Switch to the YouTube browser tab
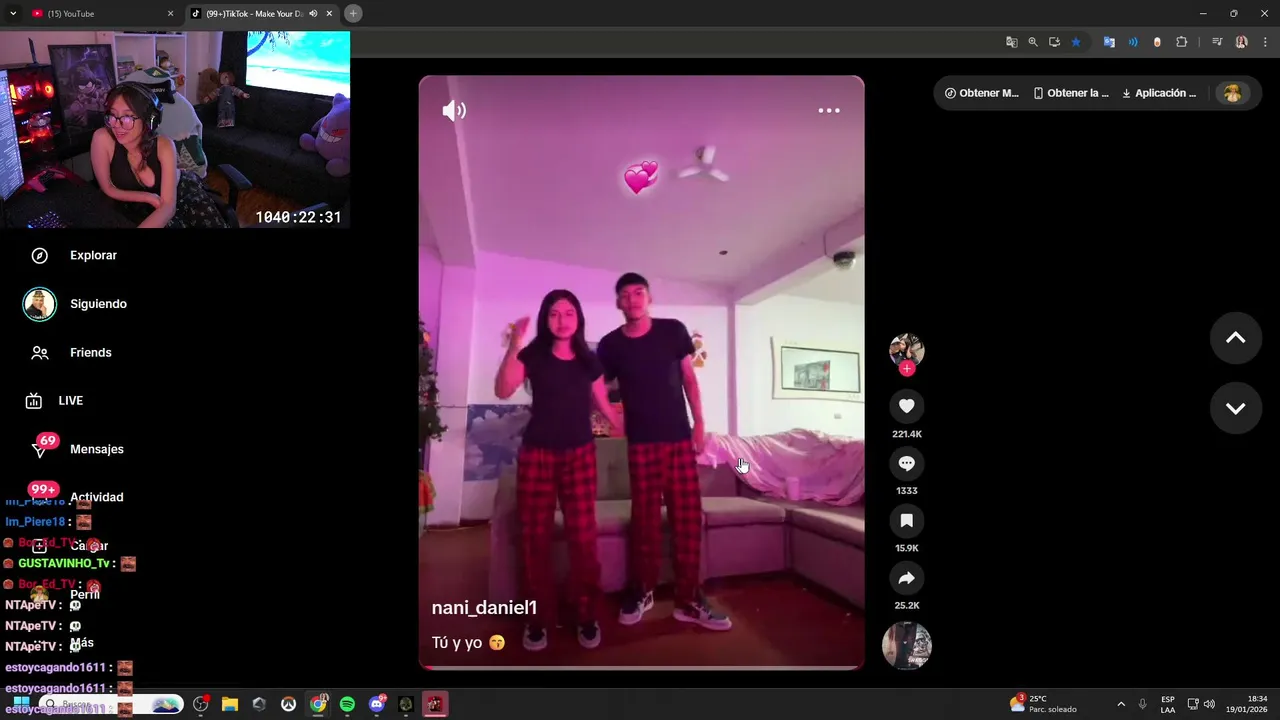 [x=100, y=13]
